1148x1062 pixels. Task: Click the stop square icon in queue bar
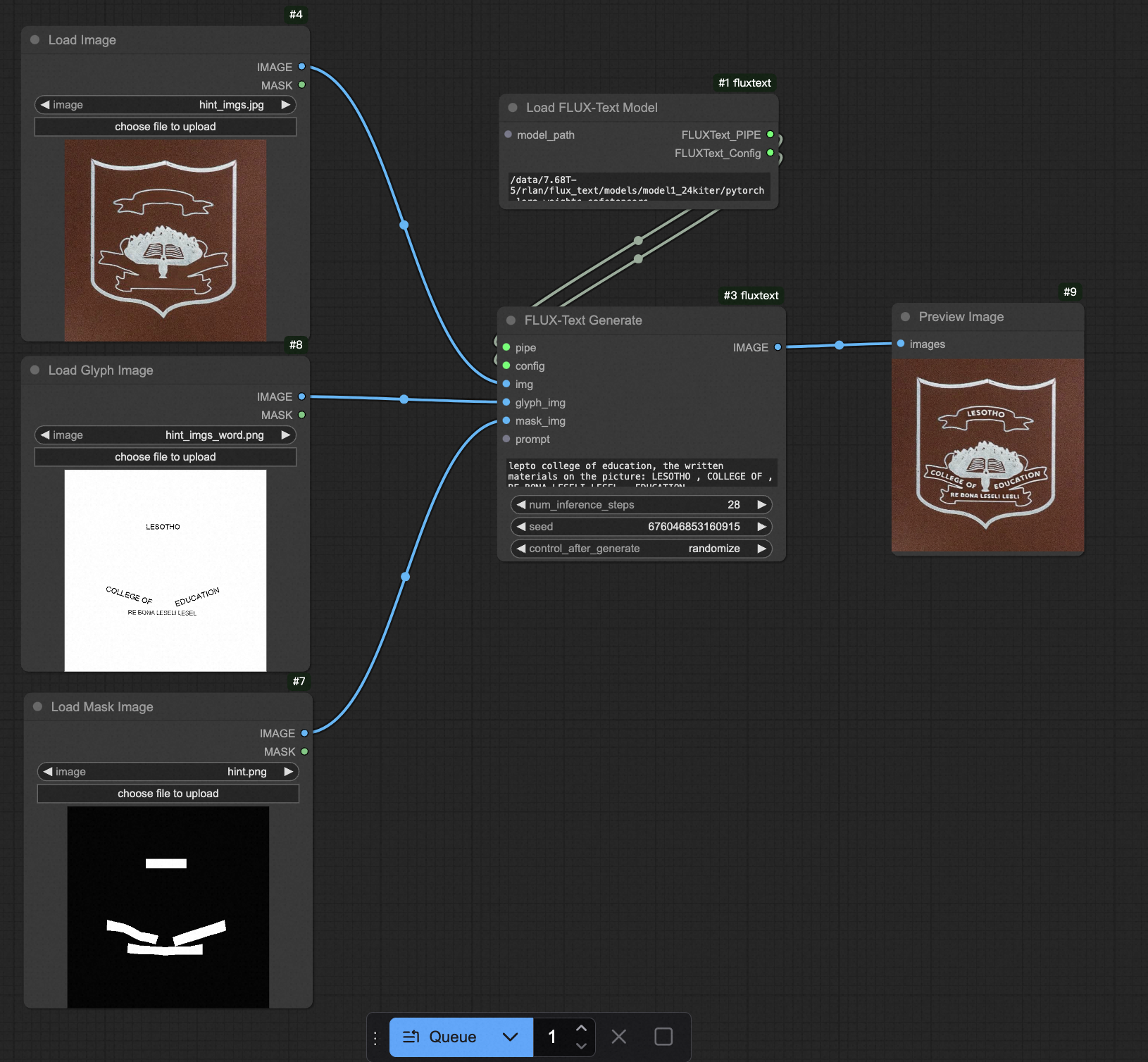point(663,1037)
